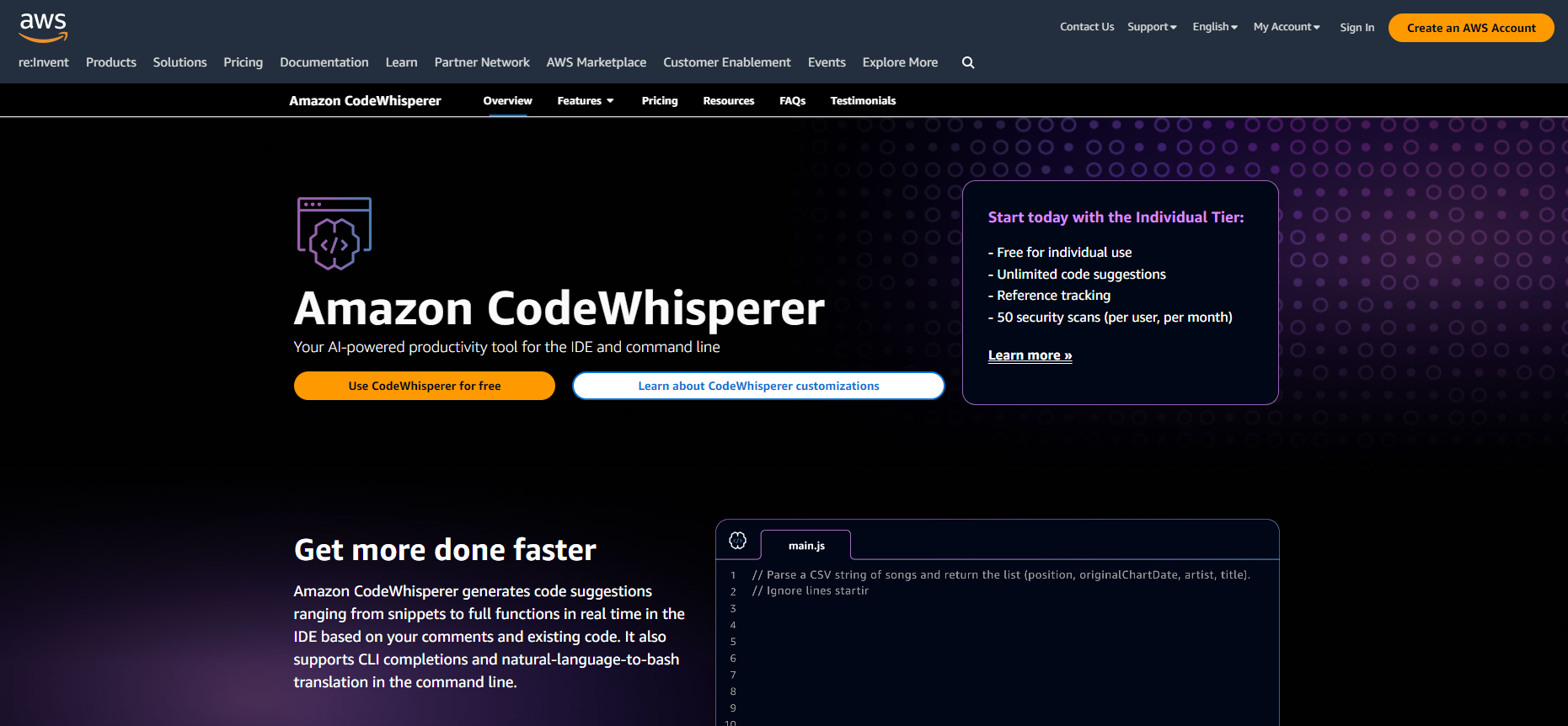Click 'Start today with the Individual Tier:' heading
Screen dimensions: 1568x726
pyautogui.click(x=1116, y=217)
